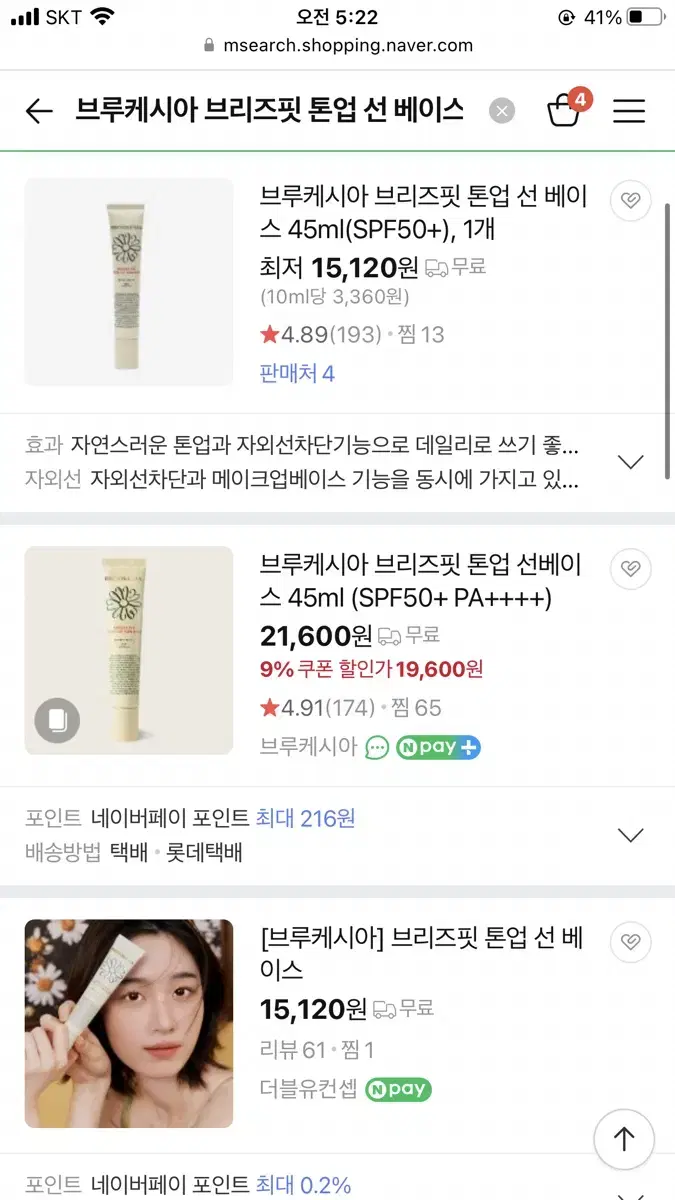Toggle wishlist heart on third product

point(630,942)
